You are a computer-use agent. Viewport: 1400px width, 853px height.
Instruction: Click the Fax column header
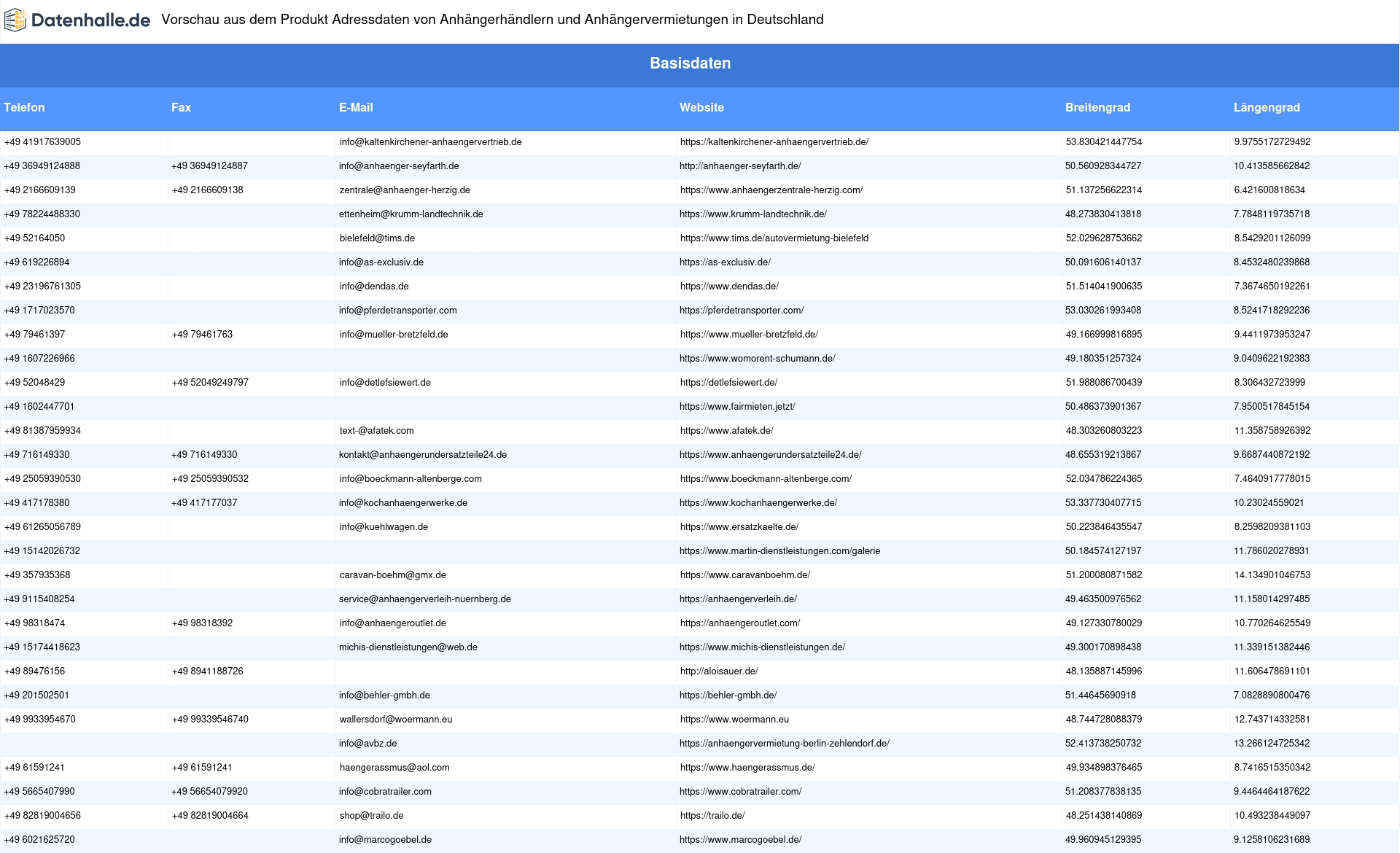(181, 108)
